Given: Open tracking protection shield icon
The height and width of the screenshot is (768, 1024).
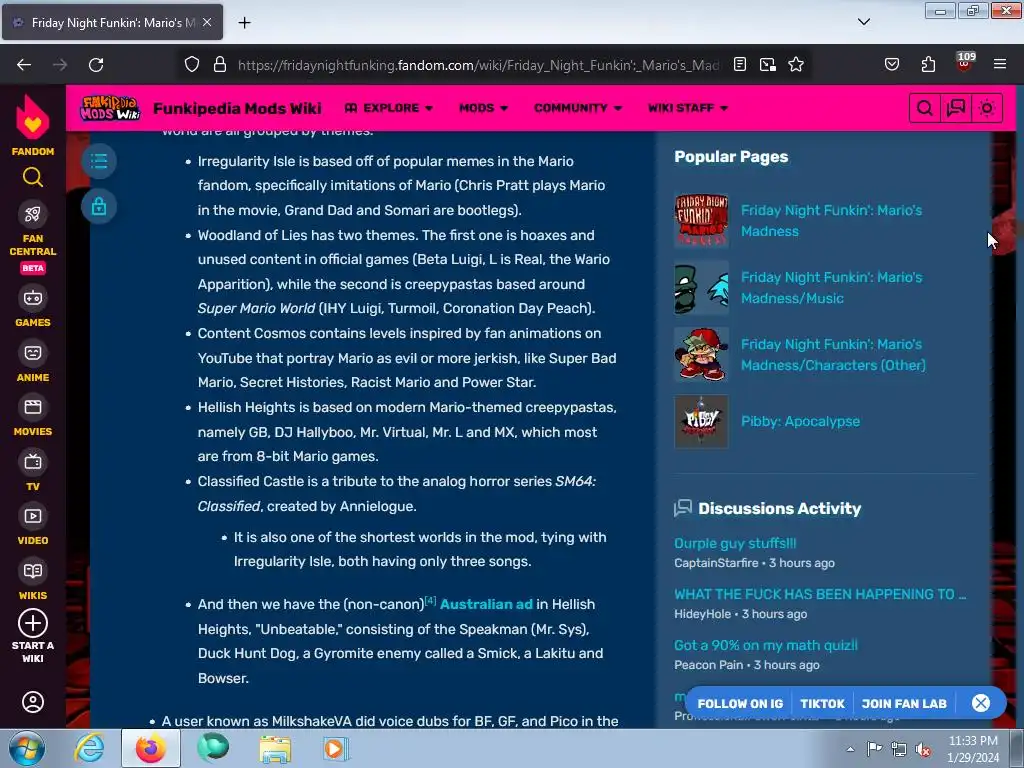Looking at the screenshot, I should pos(191,65).
